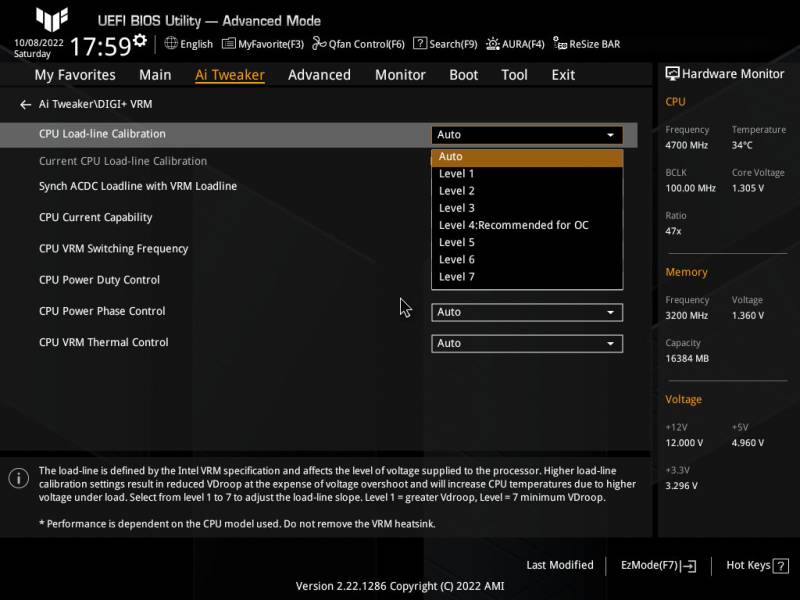Click the 12.000 V voltage reading
This screenshot has width=800, height=600.
(684, 443)
